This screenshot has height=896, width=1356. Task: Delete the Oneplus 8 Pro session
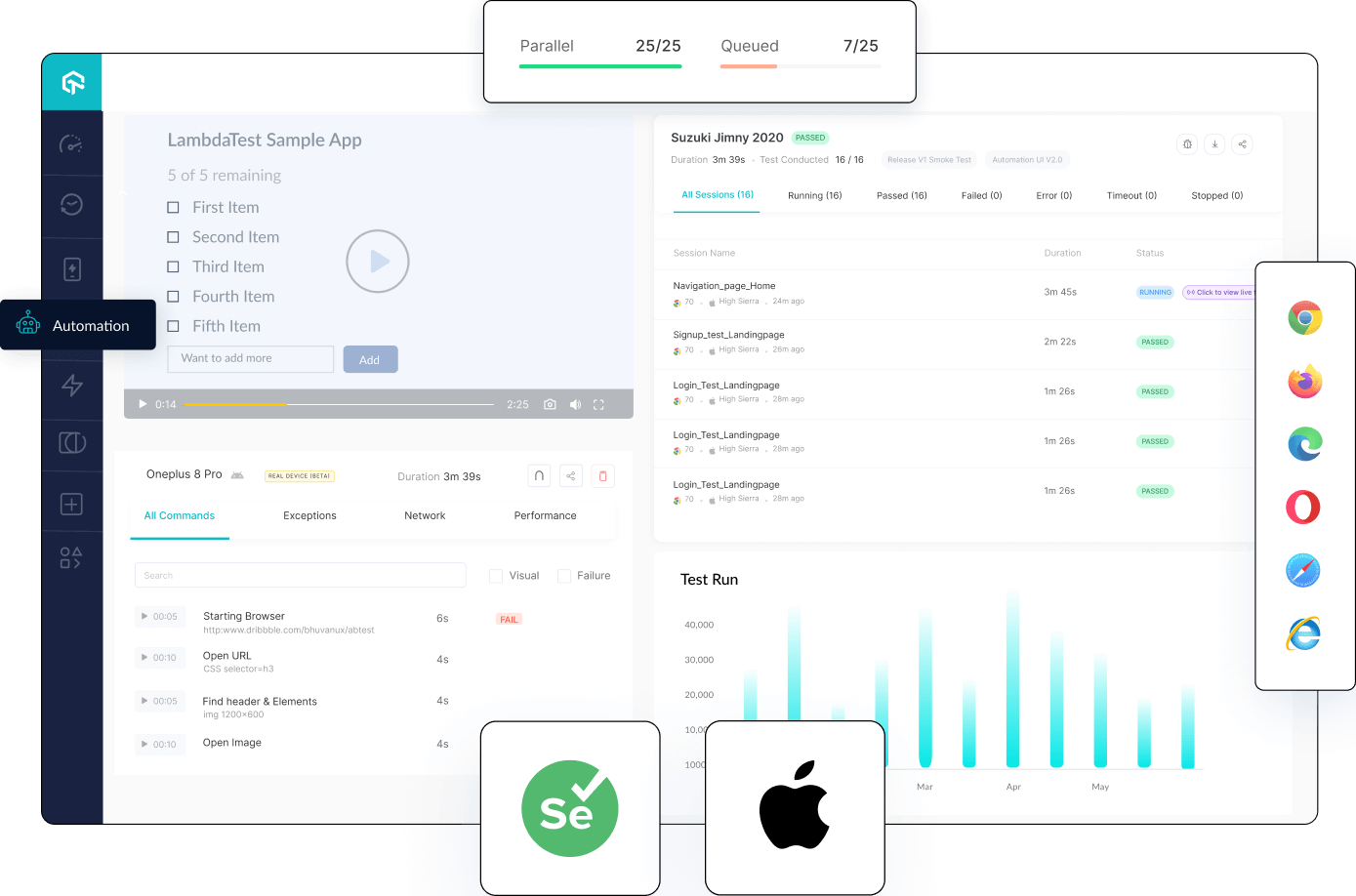click(x=602, y=476)
